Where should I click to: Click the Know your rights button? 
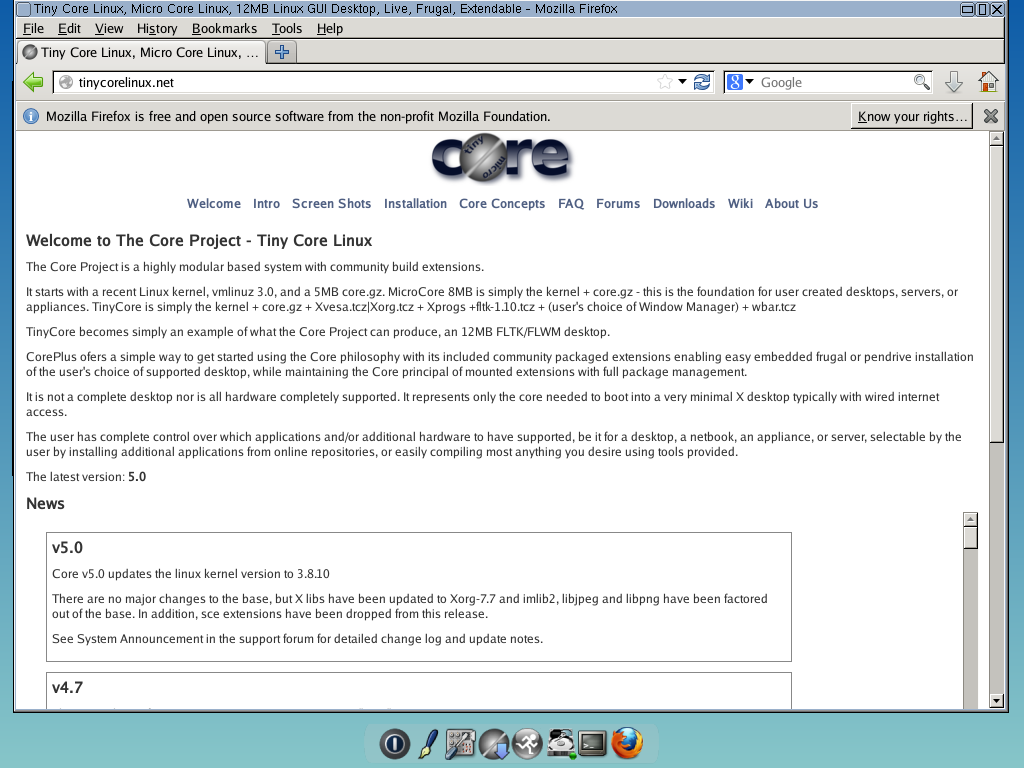912,116
